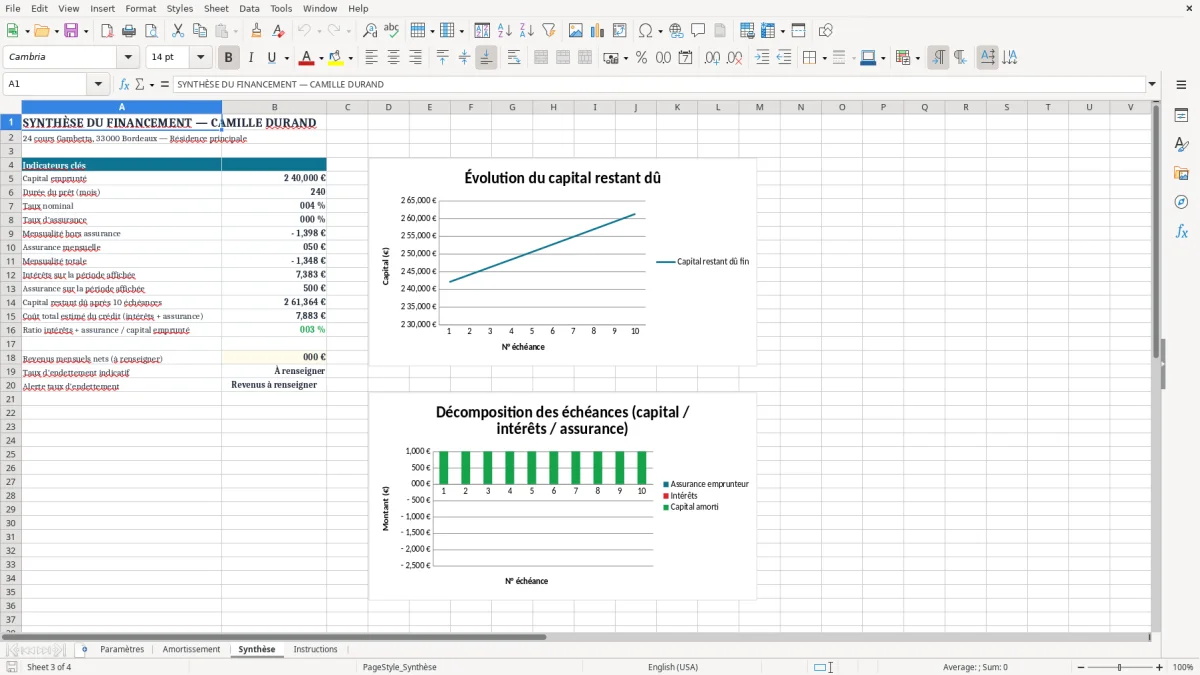Increase indent icon
This screenshot has height=675, width=1200.
pyautogui.click(x=762, y=58)
